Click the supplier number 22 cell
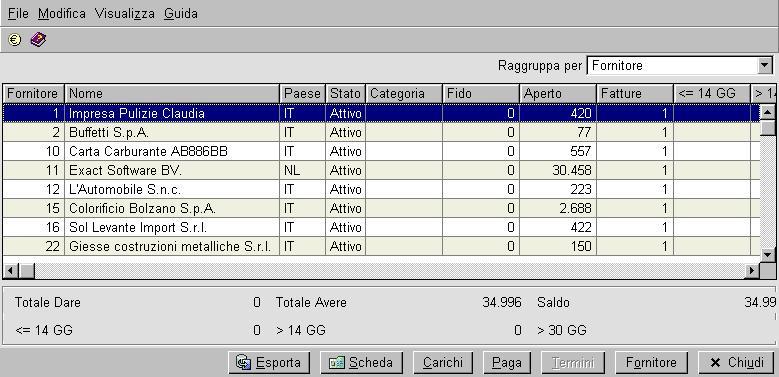Image resolution: width=779 pixels, height=377 pixels. click(33, 246)
